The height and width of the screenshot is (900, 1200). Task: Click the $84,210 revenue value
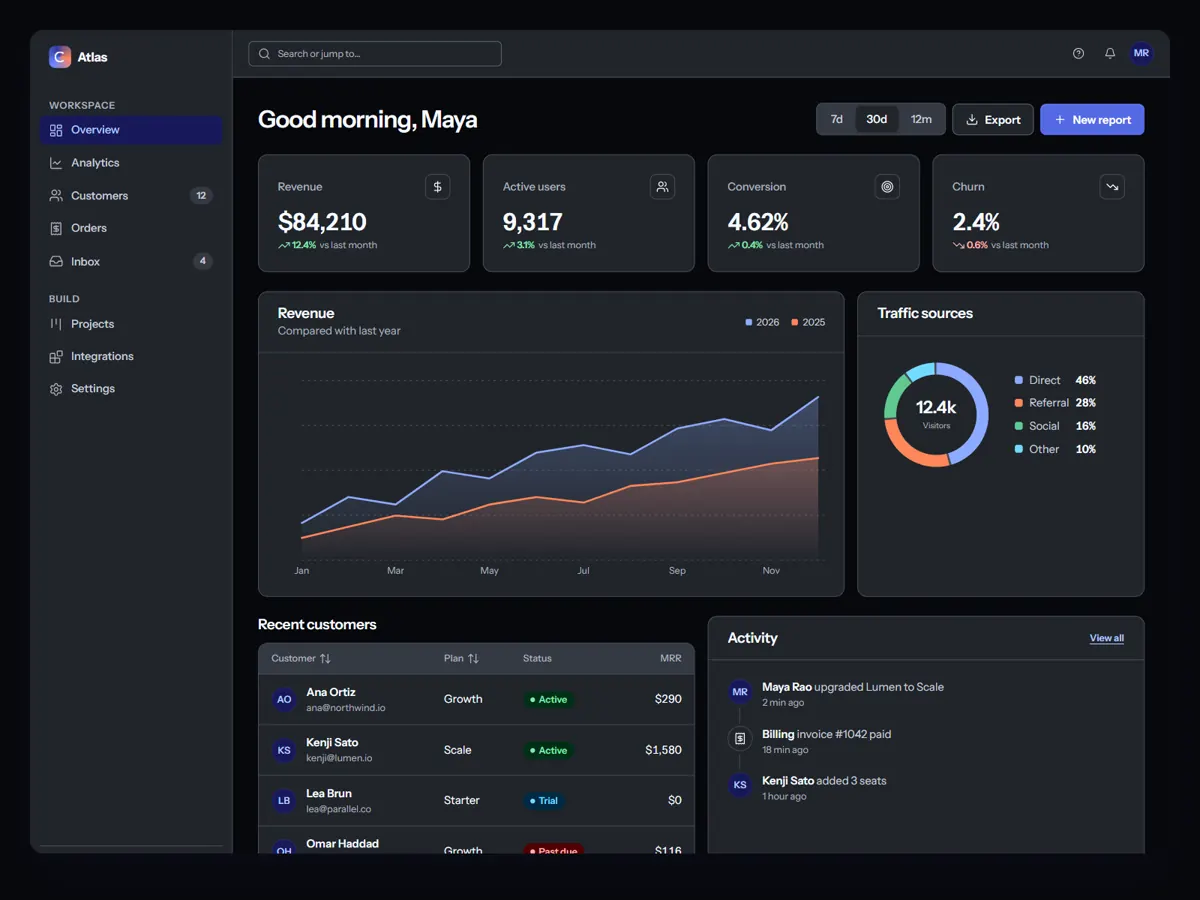click(322, 222)
